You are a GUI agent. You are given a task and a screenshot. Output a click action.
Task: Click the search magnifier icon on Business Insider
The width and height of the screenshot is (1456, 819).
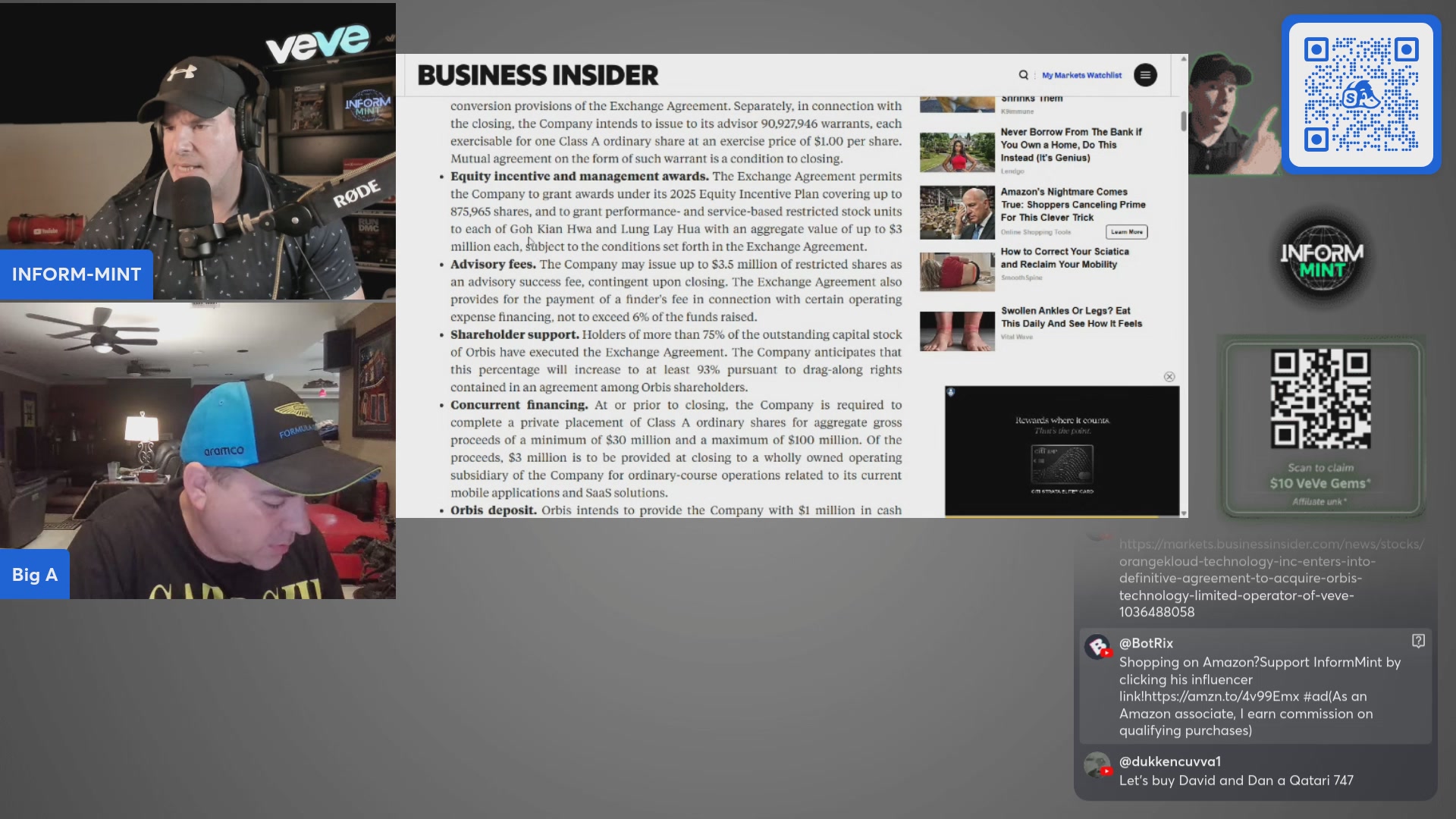coord(1023,75)
